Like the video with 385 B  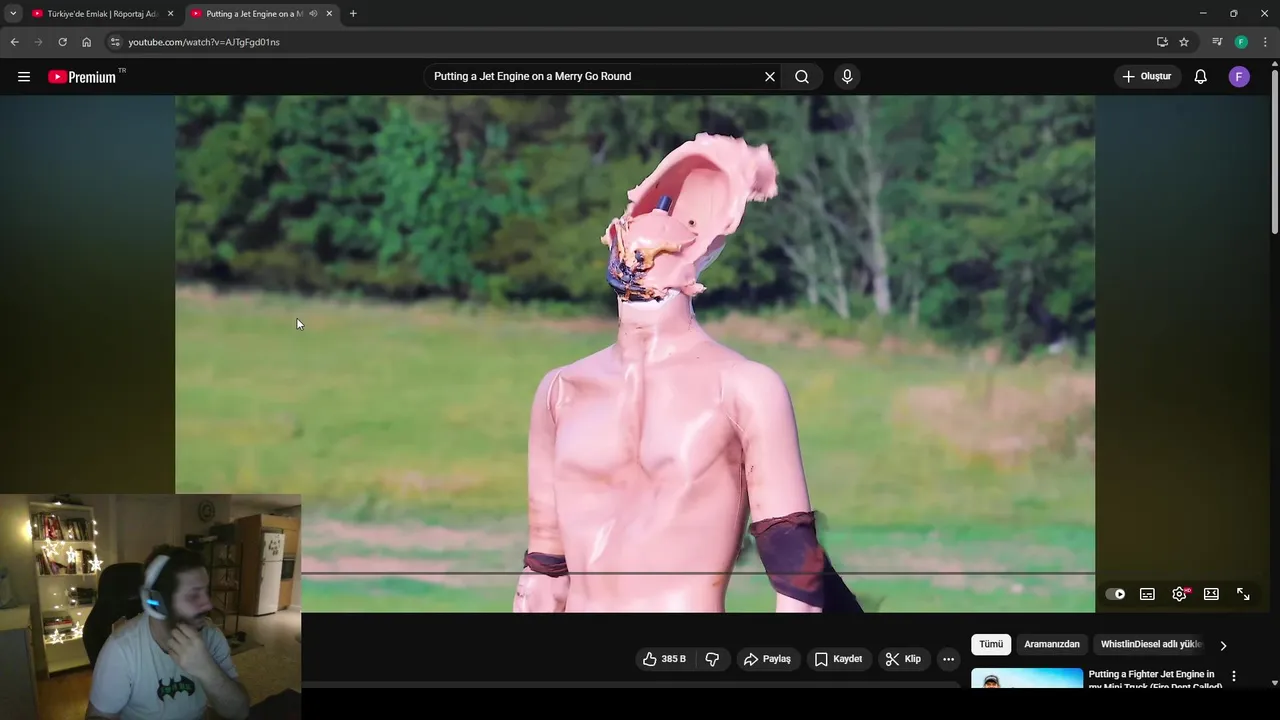pos(664,659)
